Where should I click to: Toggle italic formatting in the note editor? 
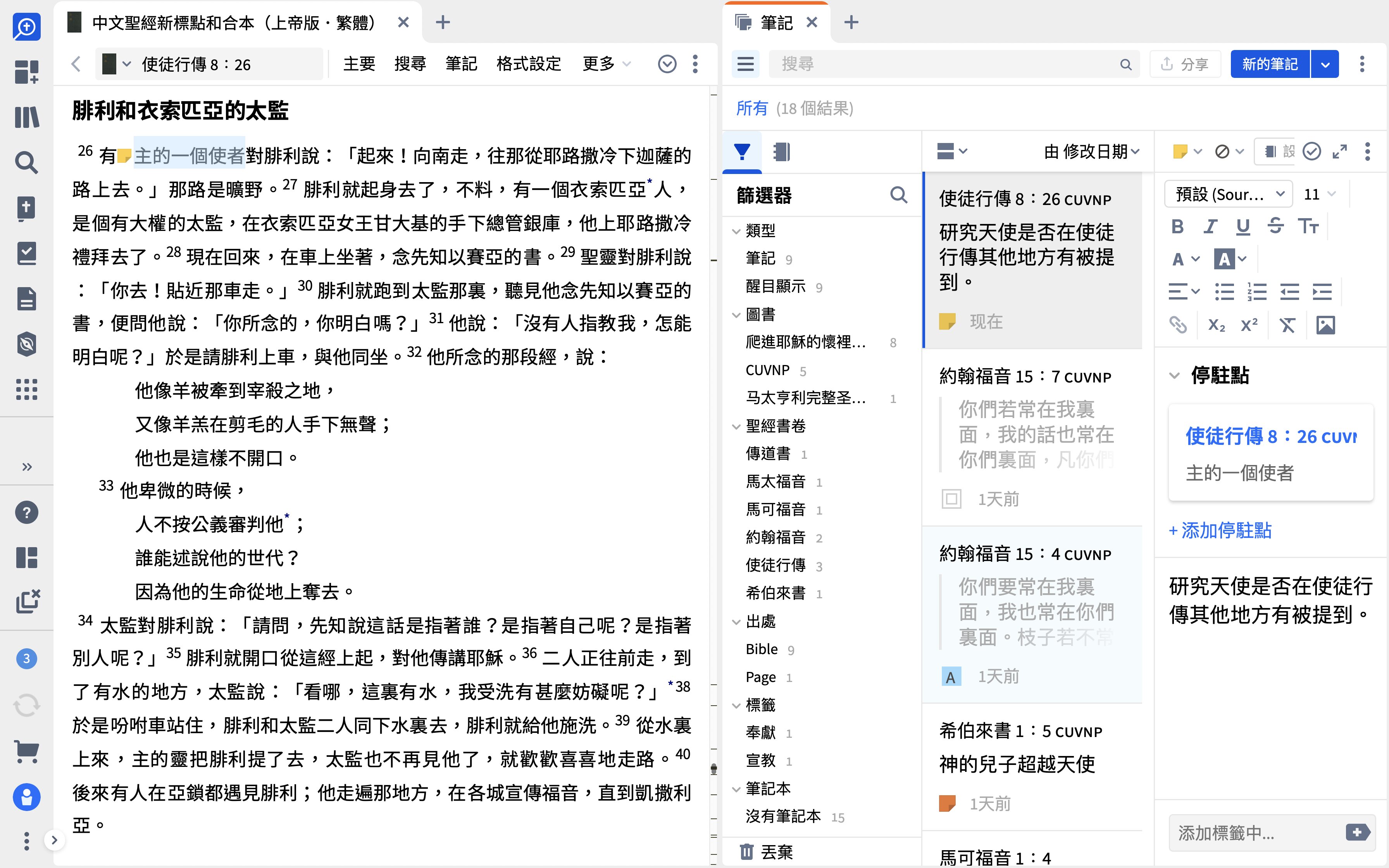[x=1210, y=226]
